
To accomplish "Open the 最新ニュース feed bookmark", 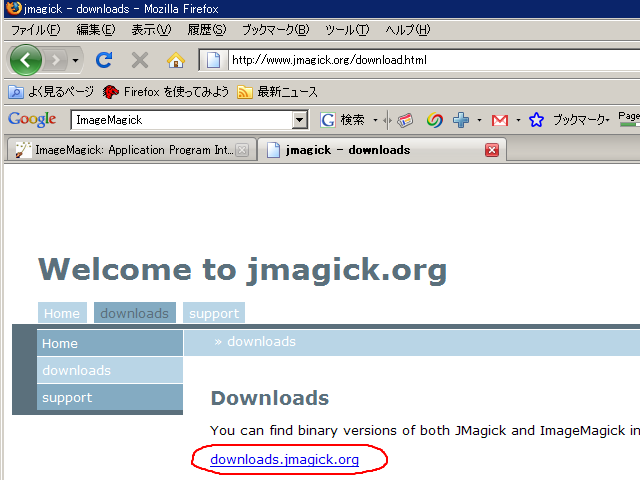I will [x=278, y=92].
